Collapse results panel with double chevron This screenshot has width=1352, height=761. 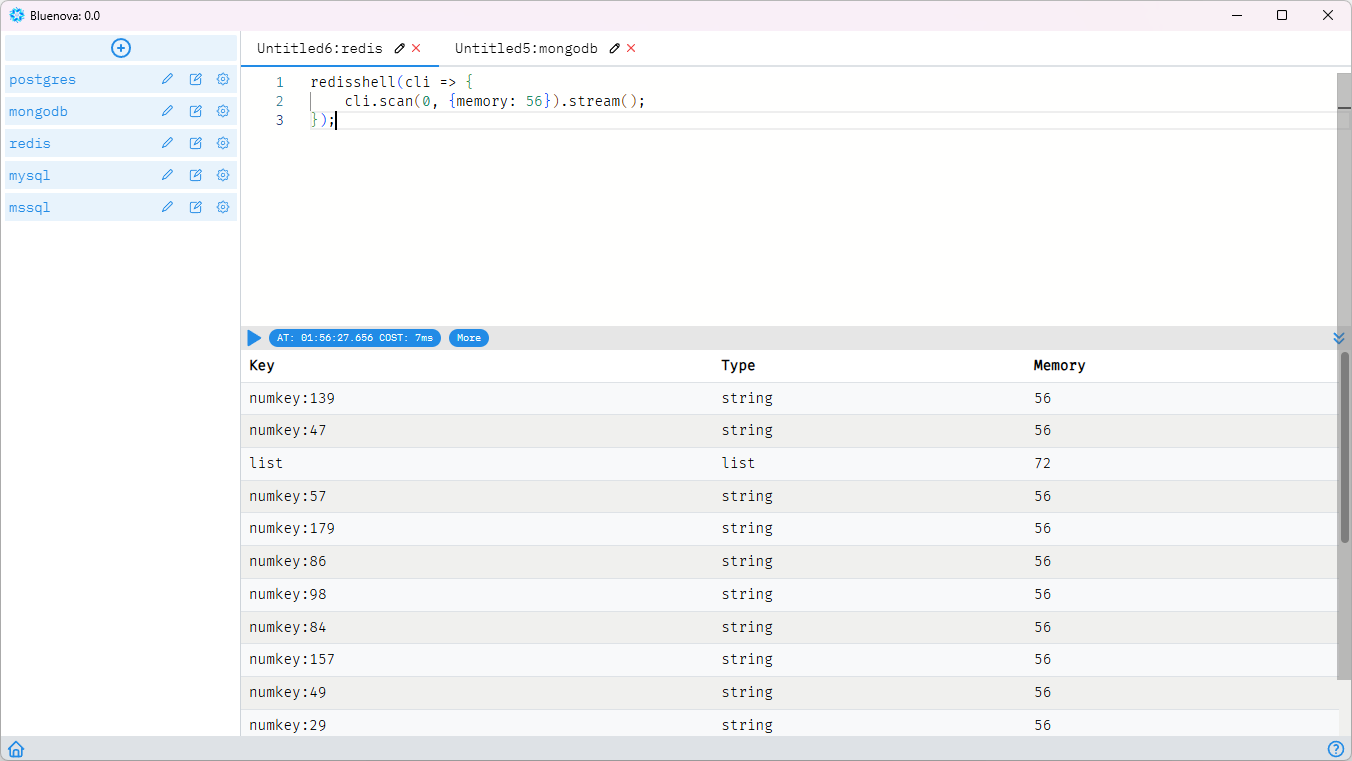(x=1339, y=338)
